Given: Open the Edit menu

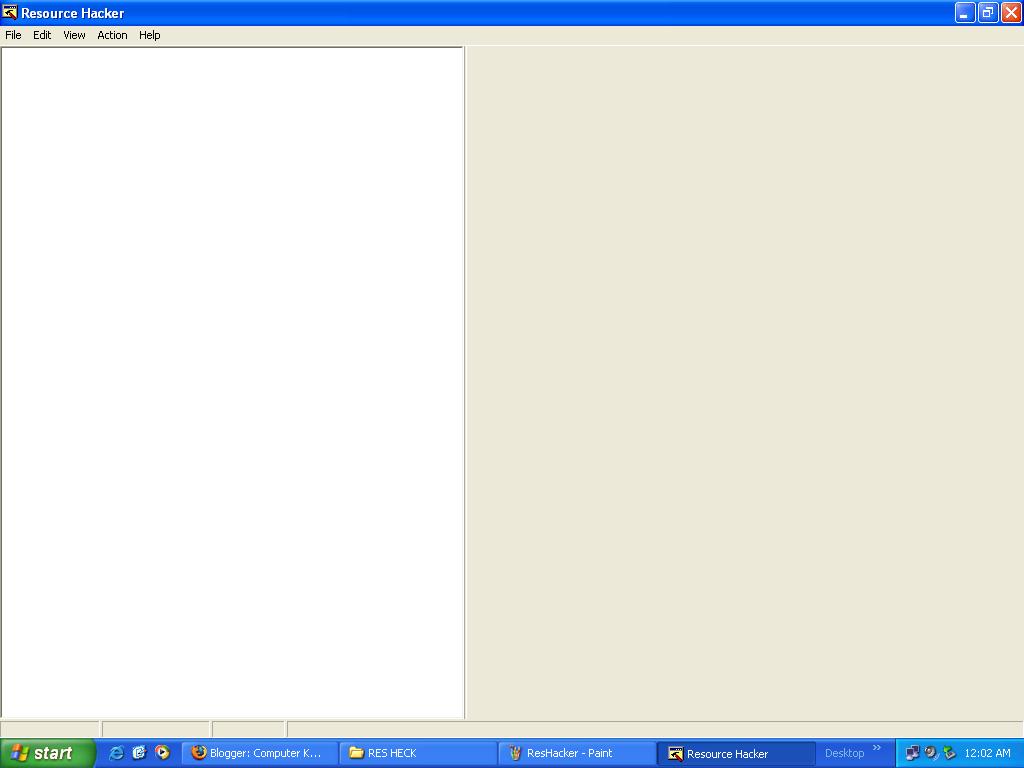Looking at the screenshot, I should (x=42, y=35).
